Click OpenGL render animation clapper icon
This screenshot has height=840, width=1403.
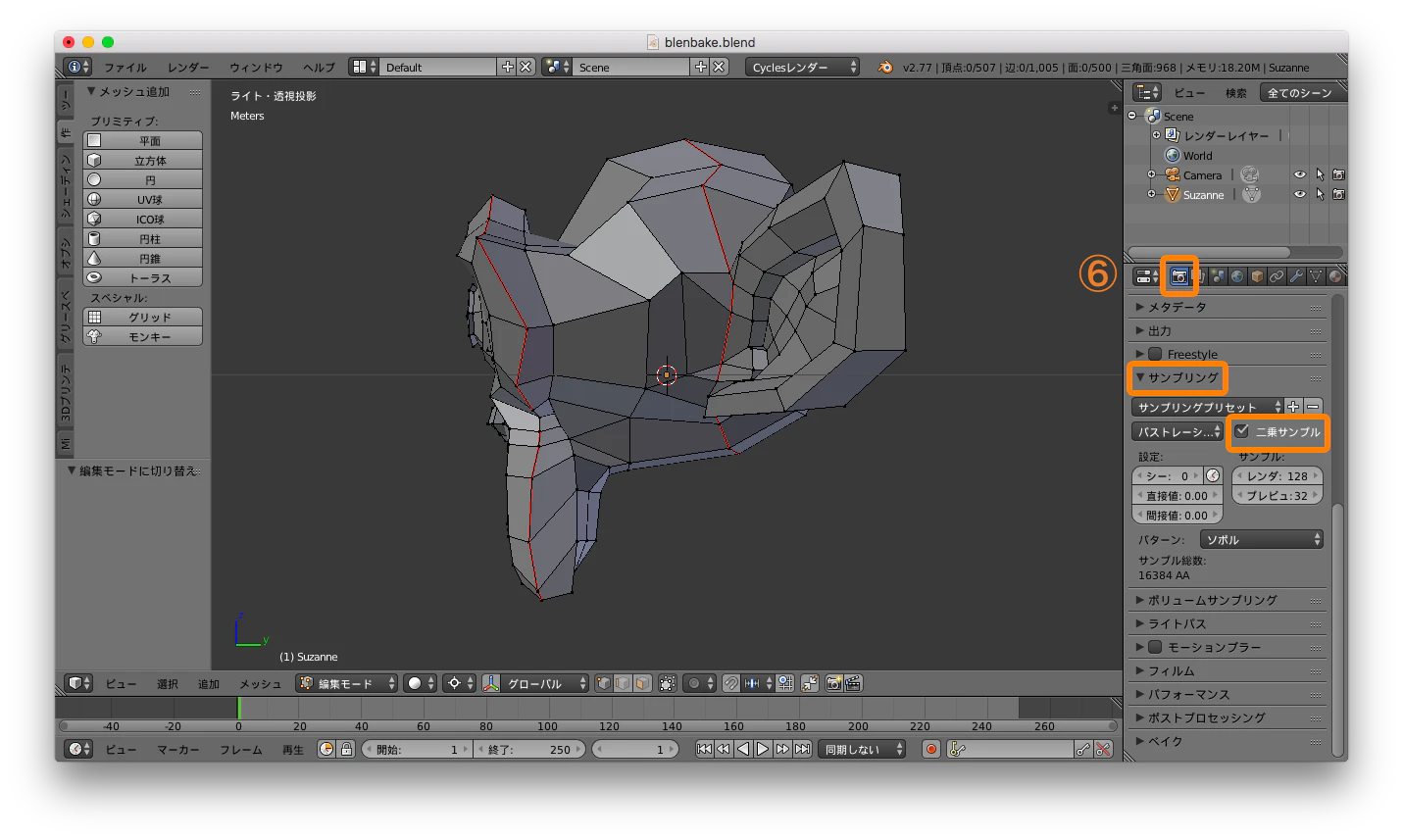coord(853,683)
